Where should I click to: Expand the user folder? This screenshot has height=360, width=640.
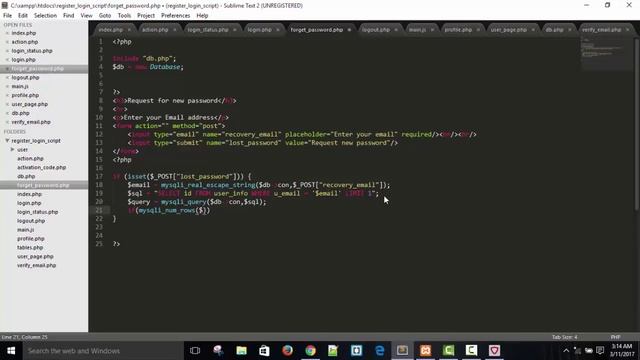(12, 150)
